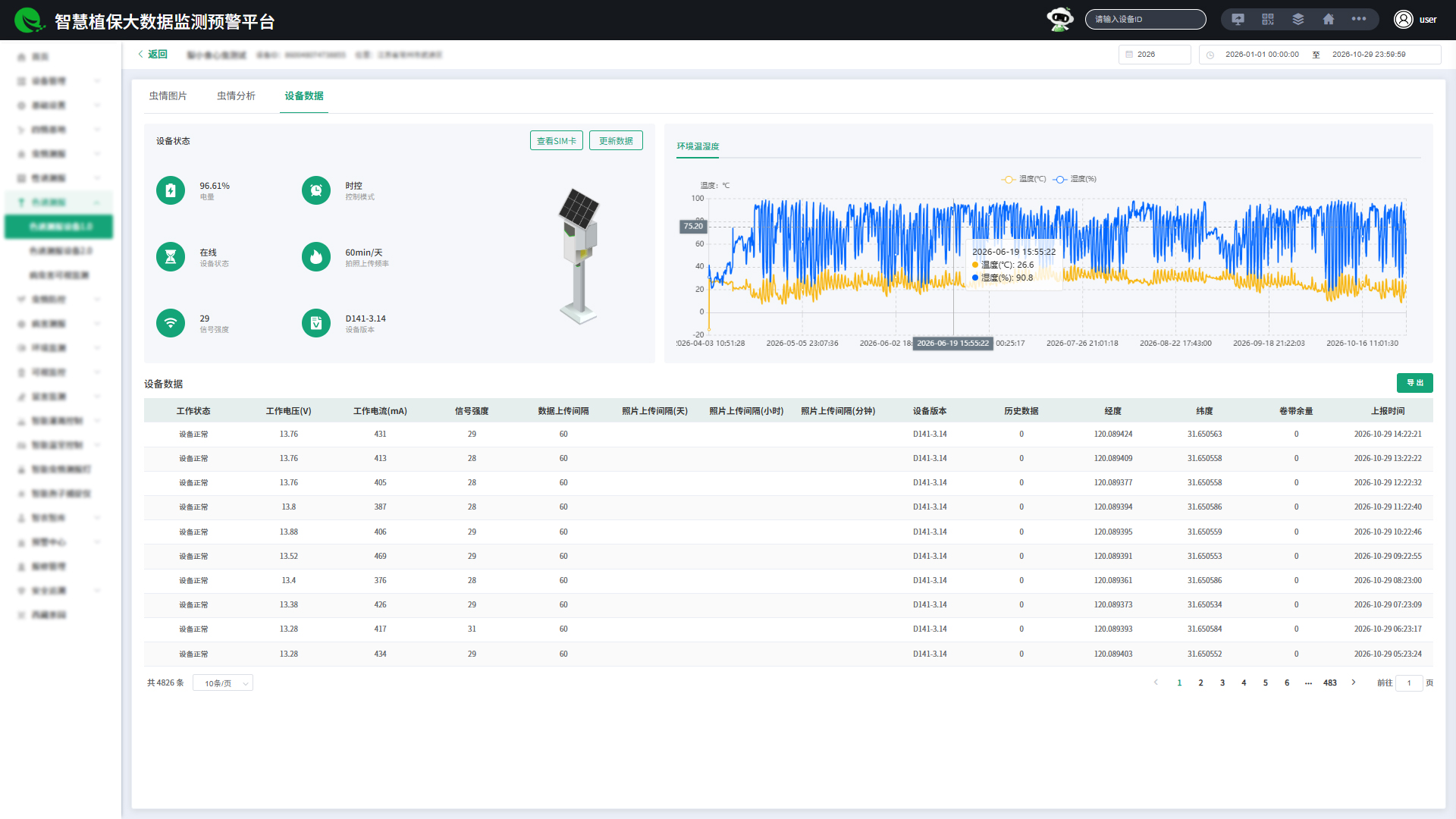The width and height of the screenshot is (1456, 819).
Task: Click the 请输入设备ID search field
Action: tap(1146, 20)
